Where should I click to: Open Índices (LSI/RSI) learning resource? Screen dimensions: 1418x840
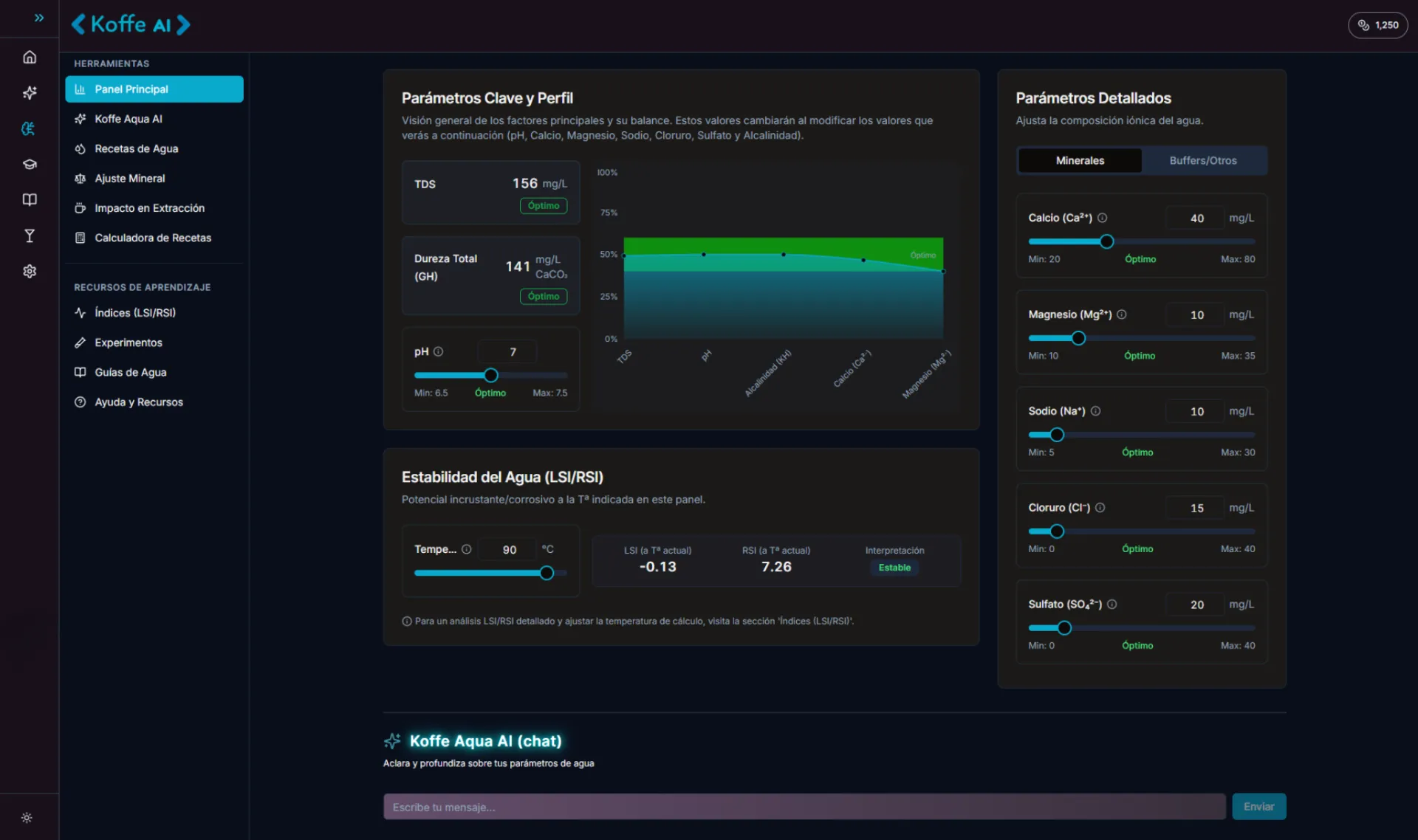pos(134,313)
